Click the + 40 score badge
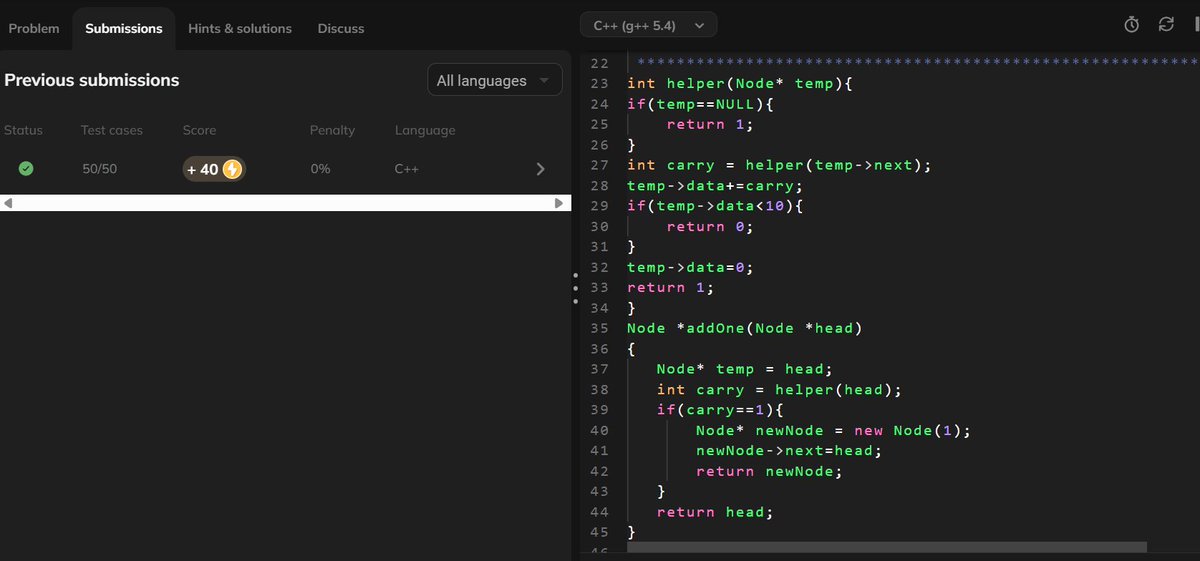The width and height of the screenshot is (1200, 561). (214, 169)
